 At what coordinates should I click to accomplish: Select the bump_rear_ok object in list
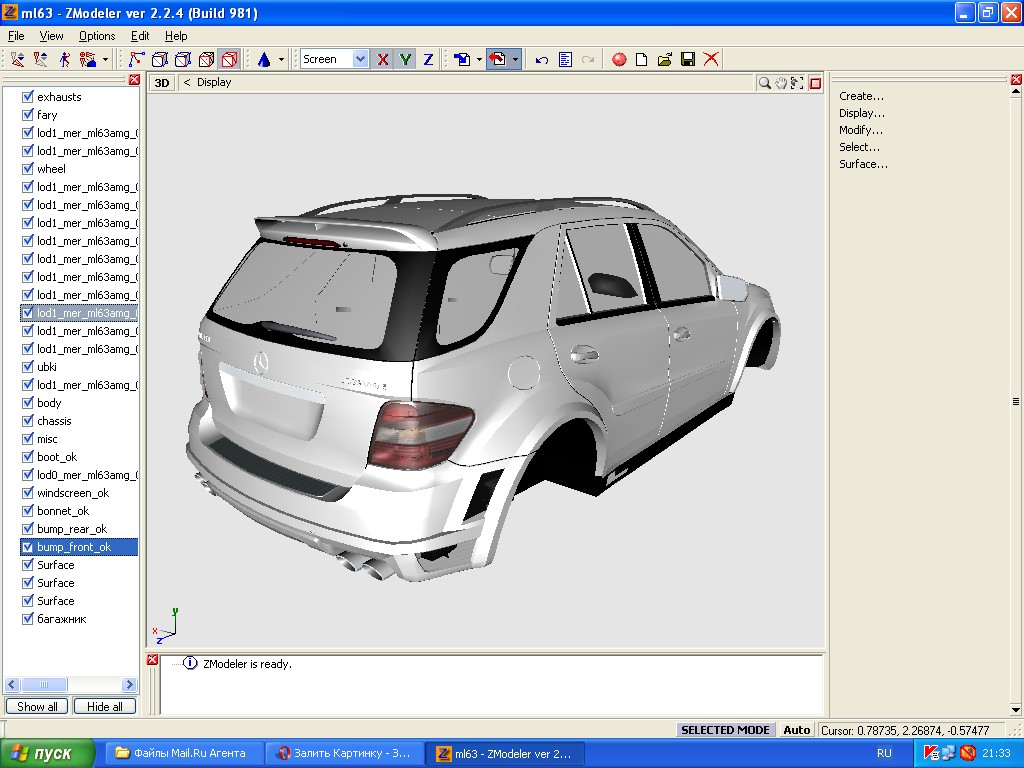72,529
